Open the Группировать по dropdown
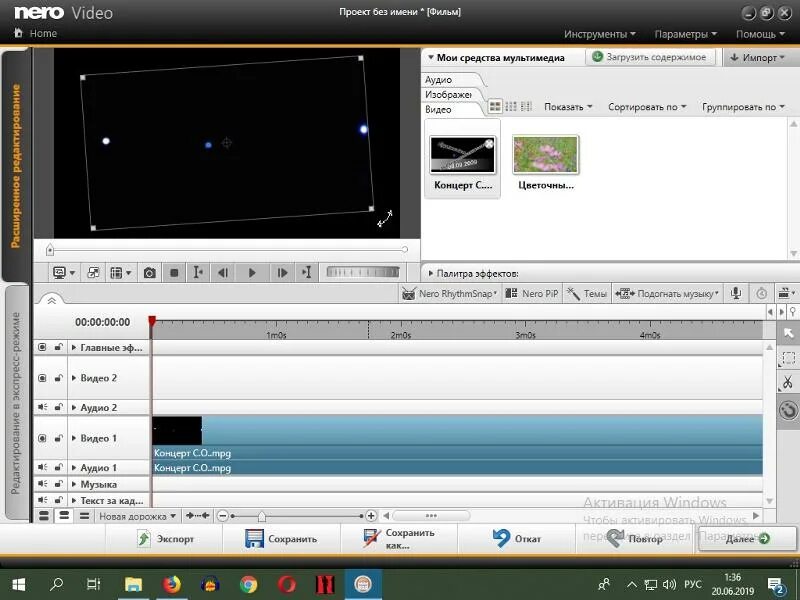The height and width of the screenshot is (600, 800). (x=743, y=107)
